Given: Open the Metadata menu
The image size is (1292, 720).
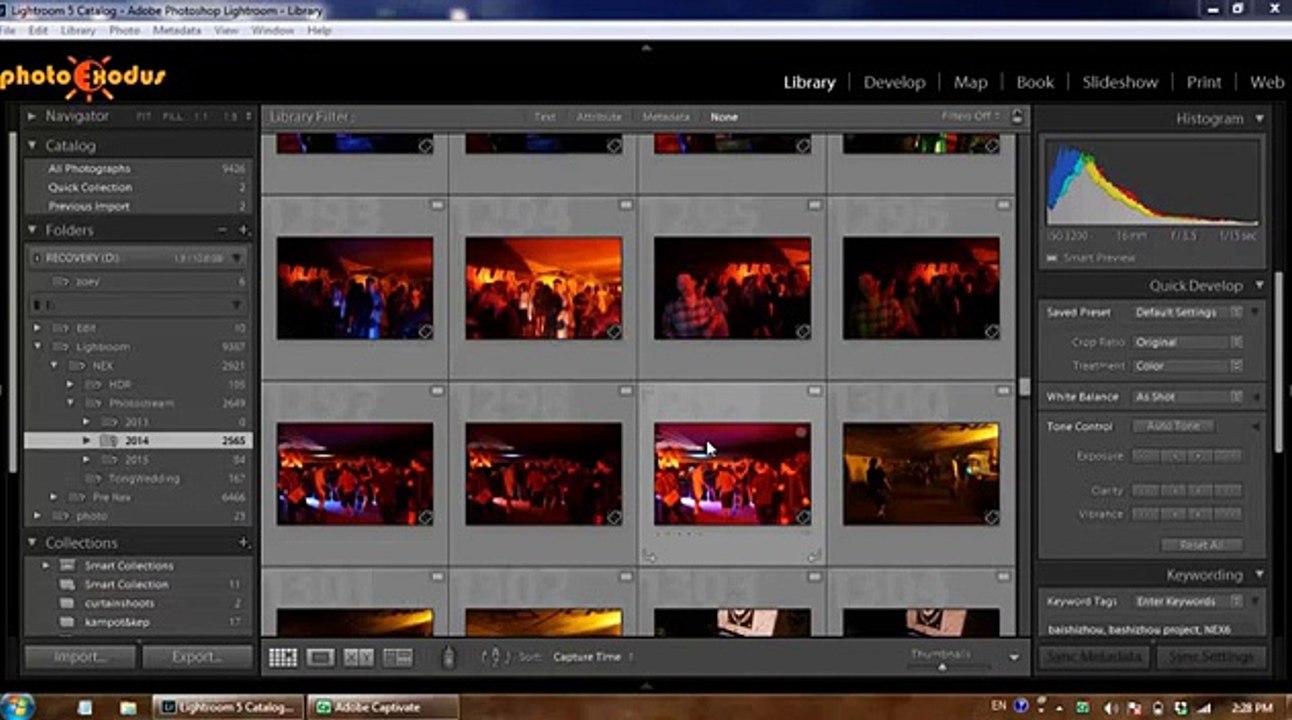Looking at the screenshot, I should tap(177, 31).
